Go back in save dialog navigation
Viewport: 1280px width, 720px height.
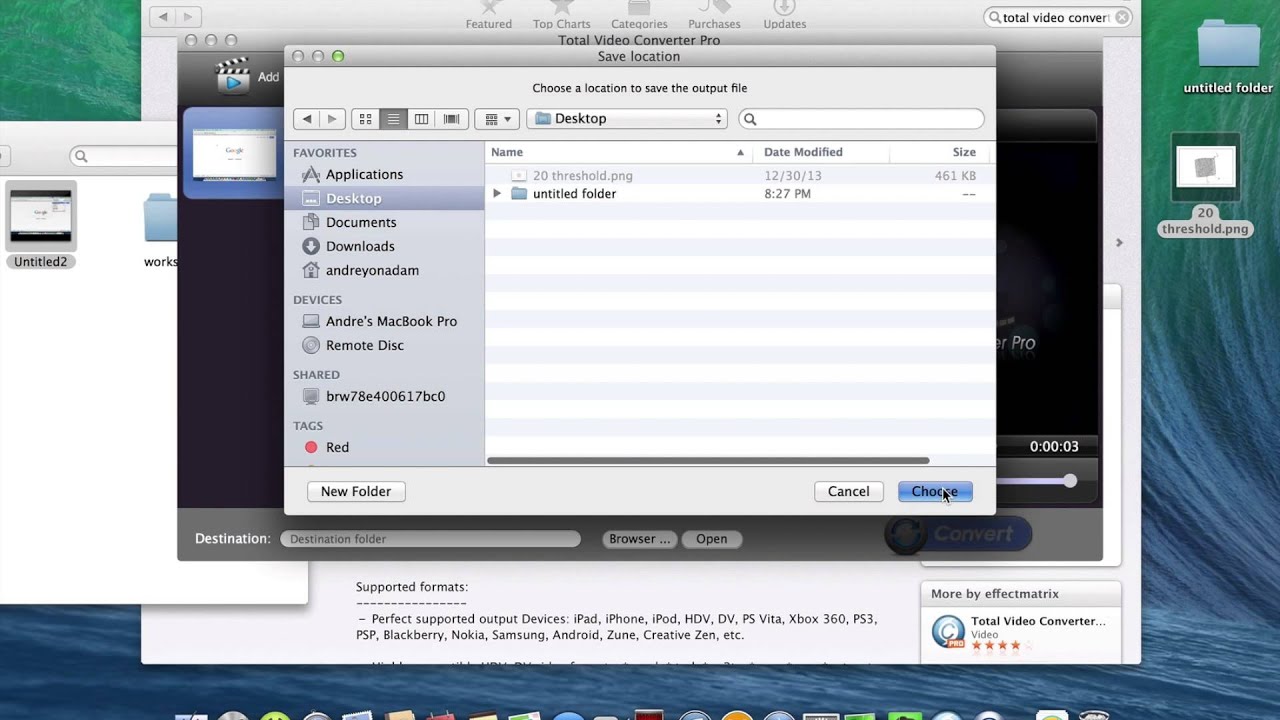[x=307, y=119]
